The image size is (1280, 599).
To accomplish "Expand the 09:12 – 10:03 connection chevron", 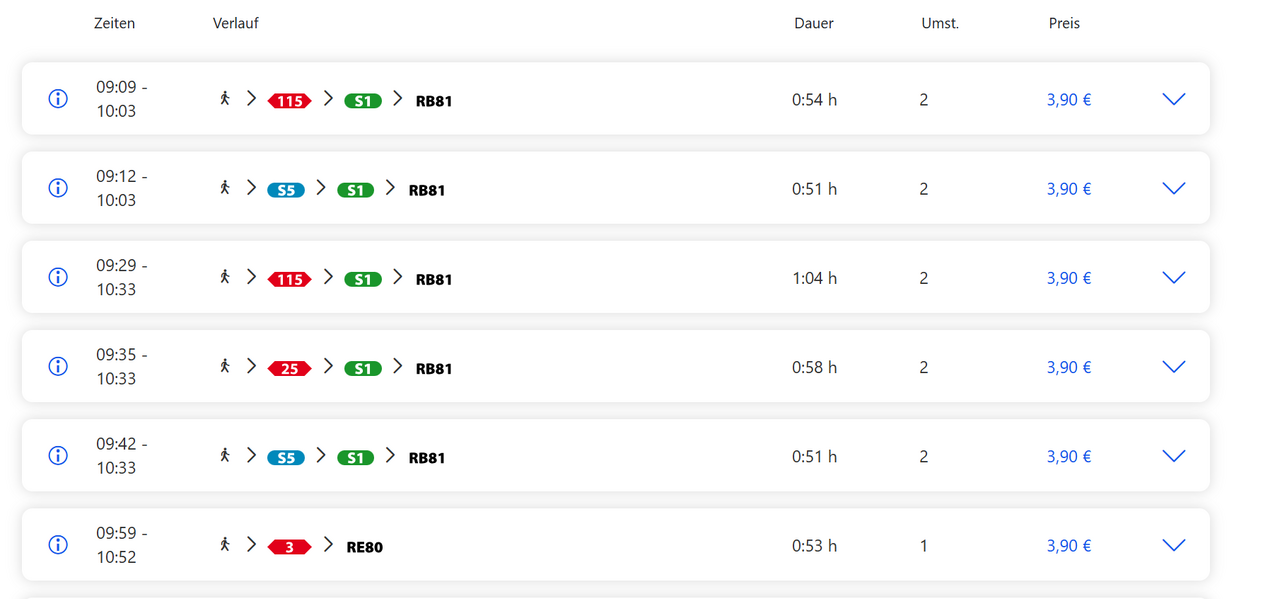I will point(1174,188).
